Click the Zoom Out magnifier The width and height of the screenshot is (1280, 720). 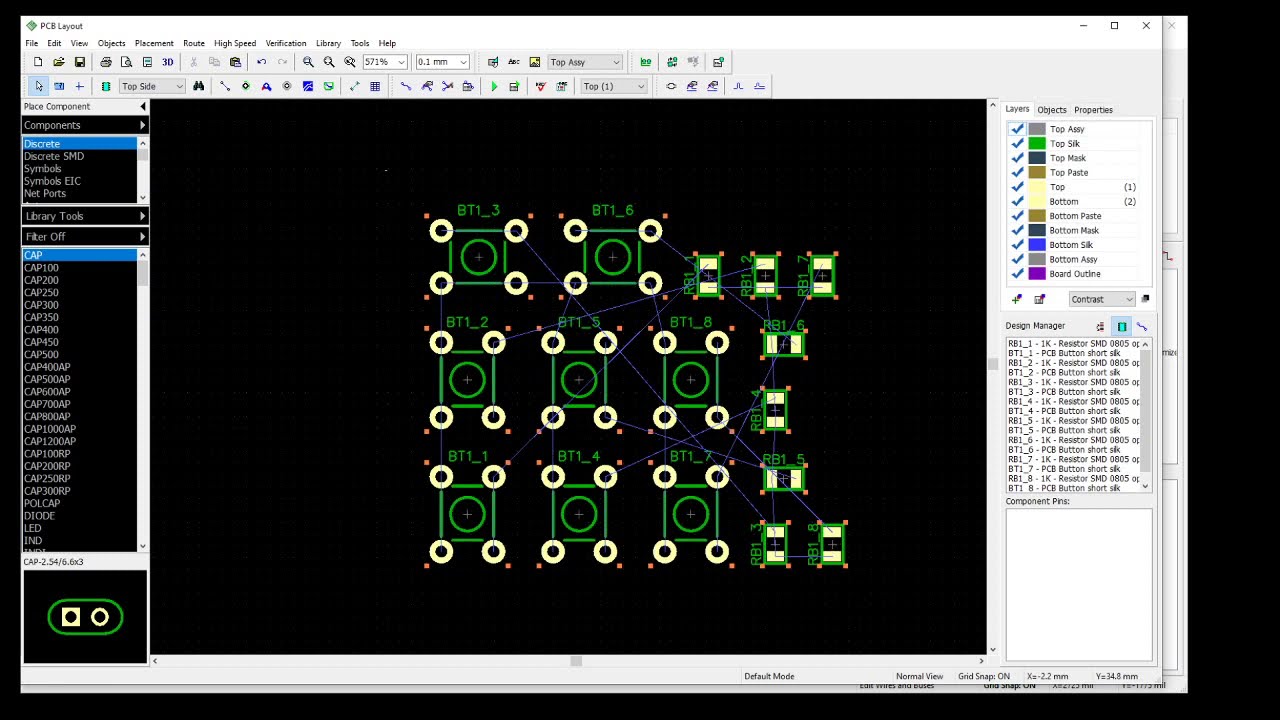click(x=329, y=62)
